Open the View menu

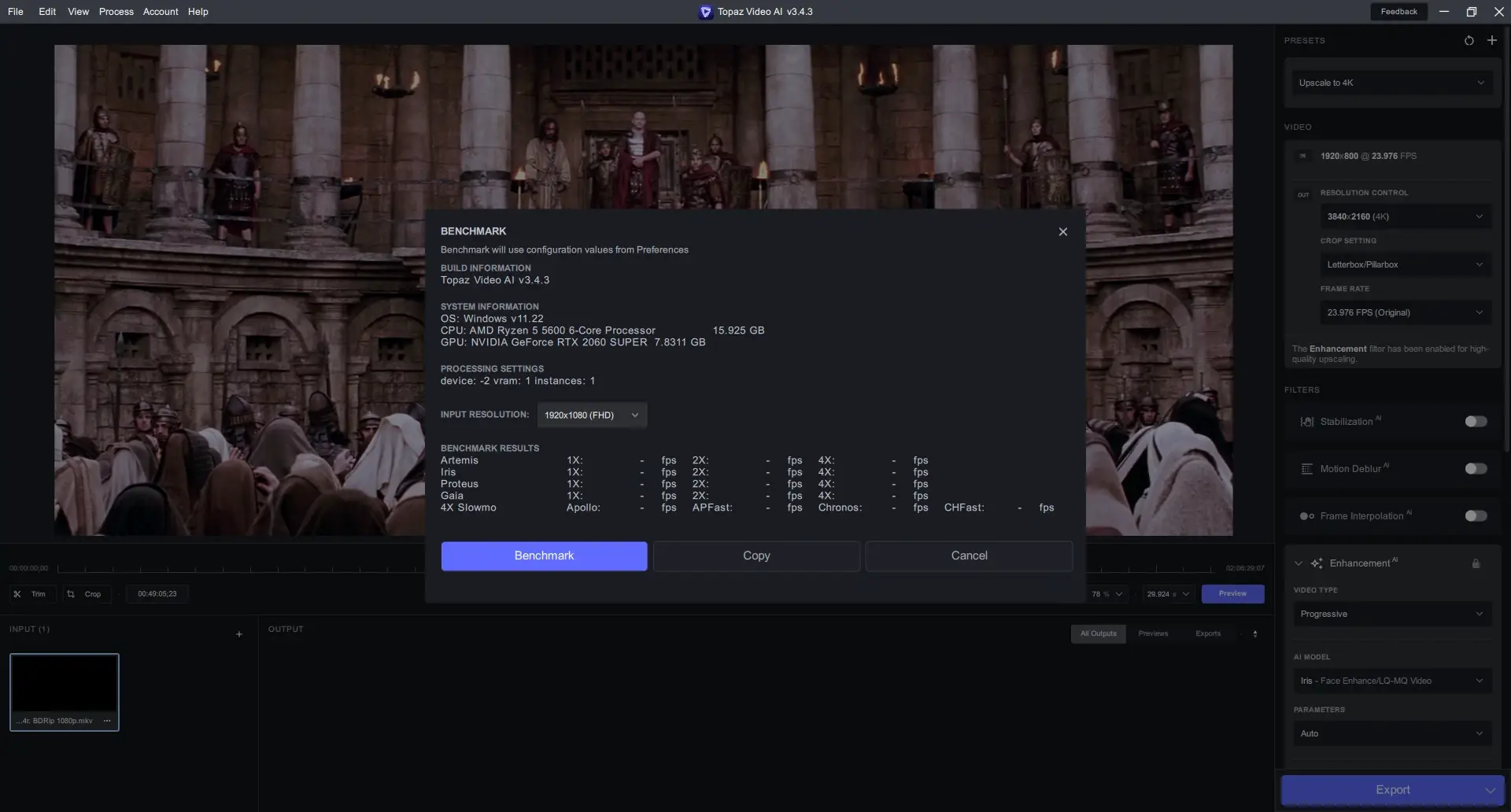pyautogui.click(x=78, y=12)
